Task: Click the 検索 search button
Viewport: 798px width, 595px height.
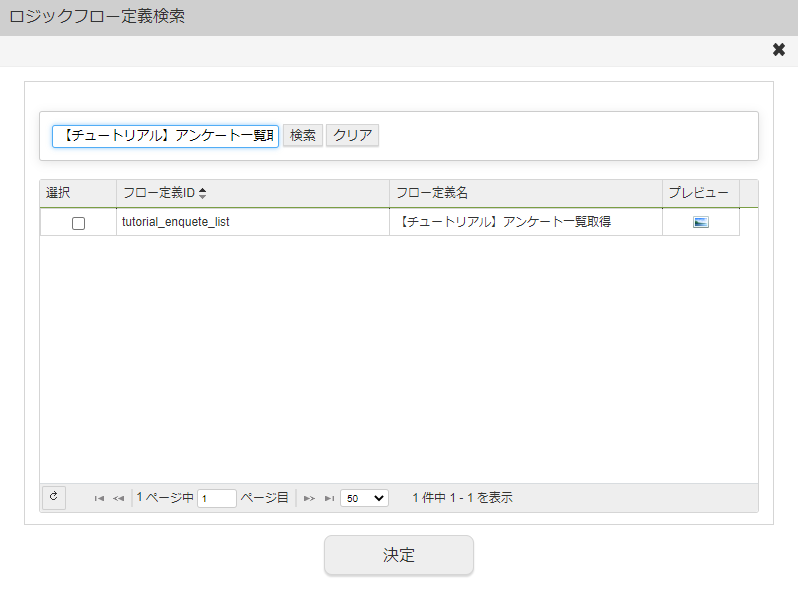Action: (x=303, y=135)
